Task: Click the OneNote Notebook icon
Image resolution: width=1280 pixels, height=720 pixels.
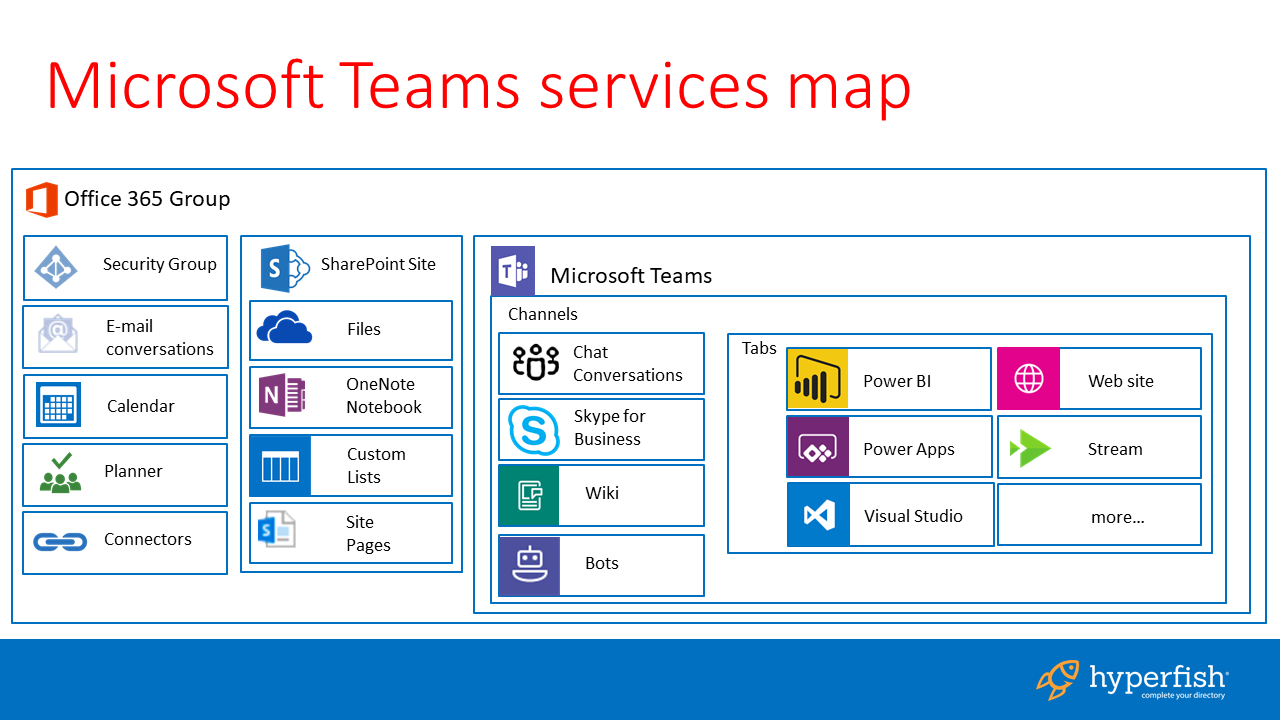Action: tap(283, 396)
